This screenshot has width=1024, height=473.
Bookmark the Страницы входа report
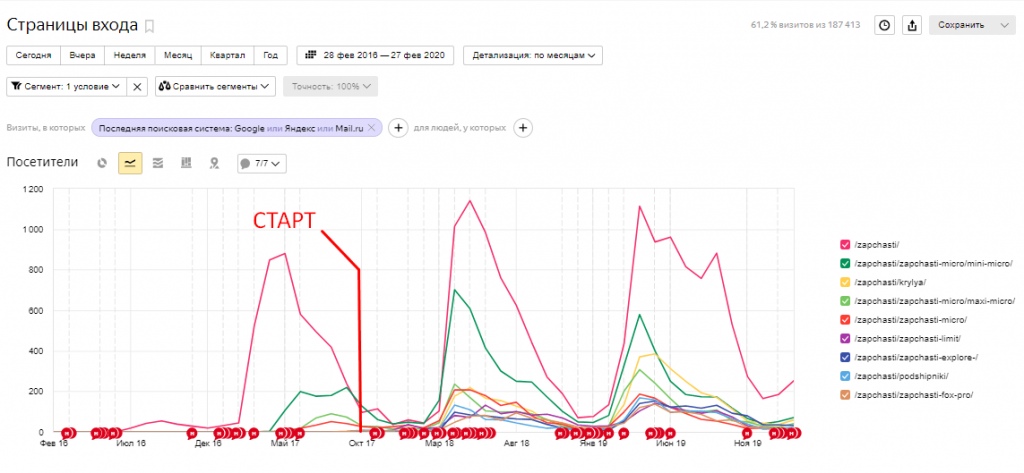point(150,26)
